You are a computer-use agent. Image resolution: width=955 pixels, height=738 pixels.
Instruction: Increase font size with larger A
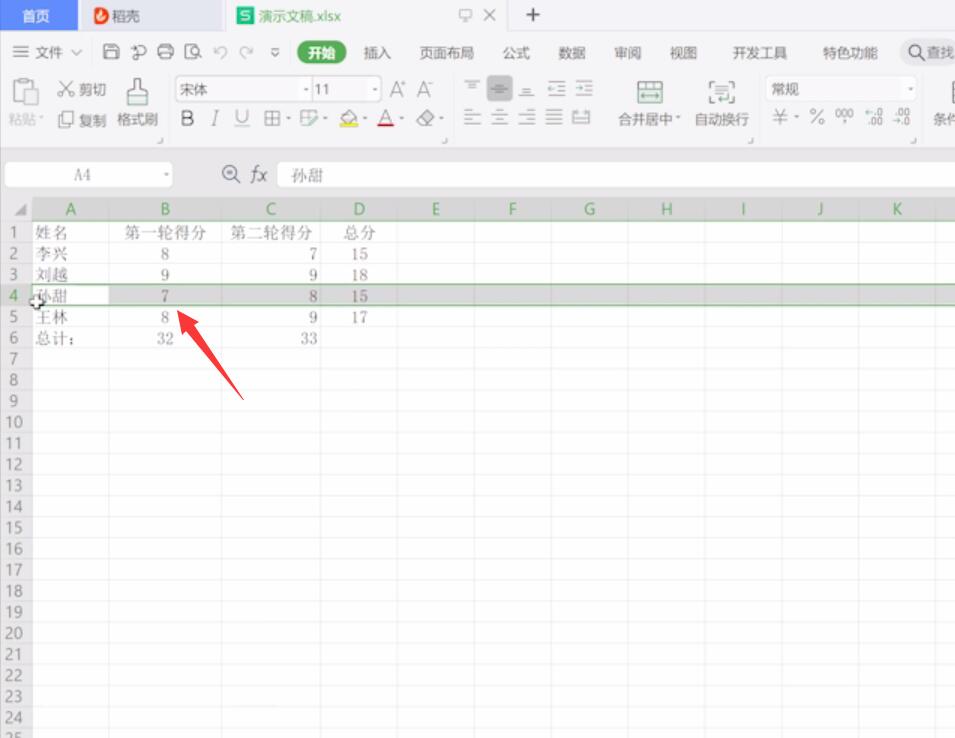(x=397, y=90)
